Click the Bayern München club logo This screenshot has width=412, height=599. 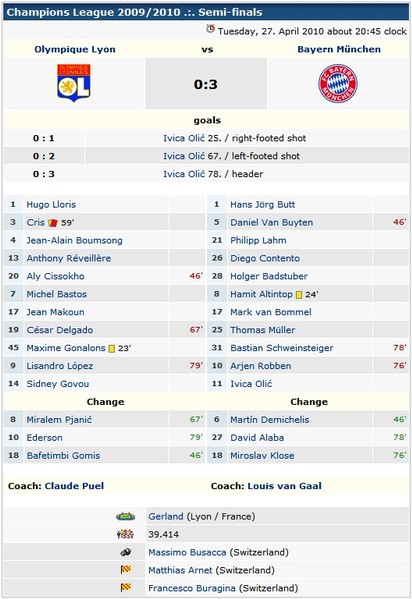[x=337, y=83]
